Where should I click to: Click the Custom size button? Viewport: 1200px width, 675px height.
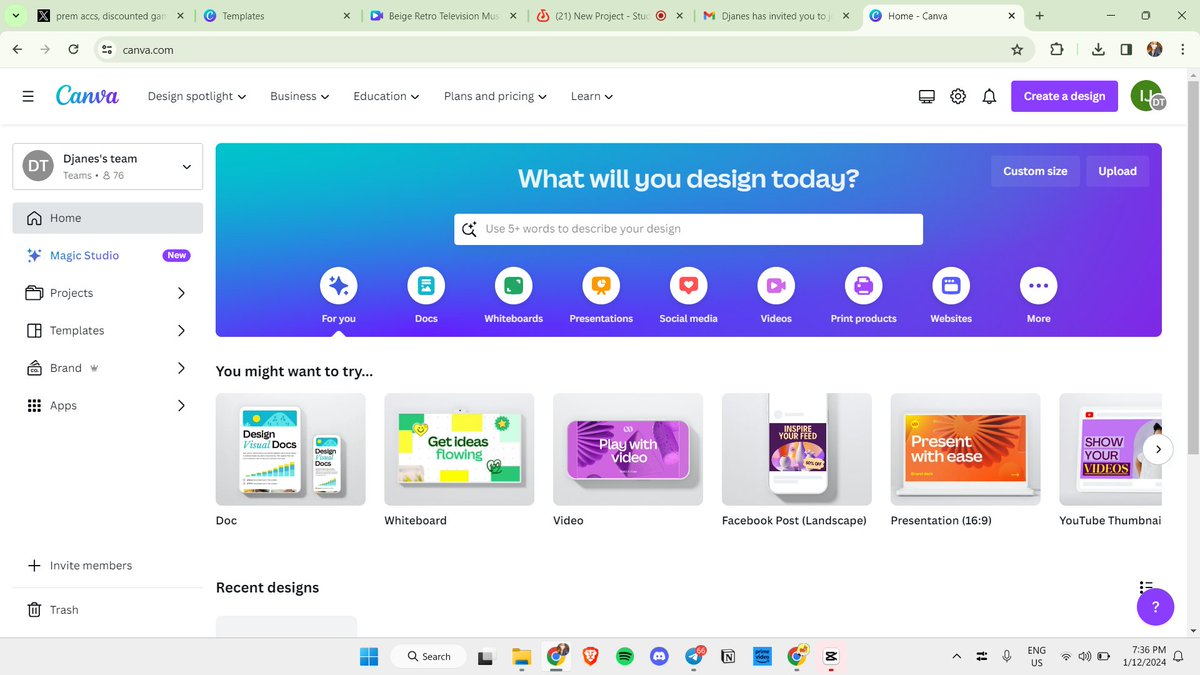pyautogui.click(x=1035, y=171)
